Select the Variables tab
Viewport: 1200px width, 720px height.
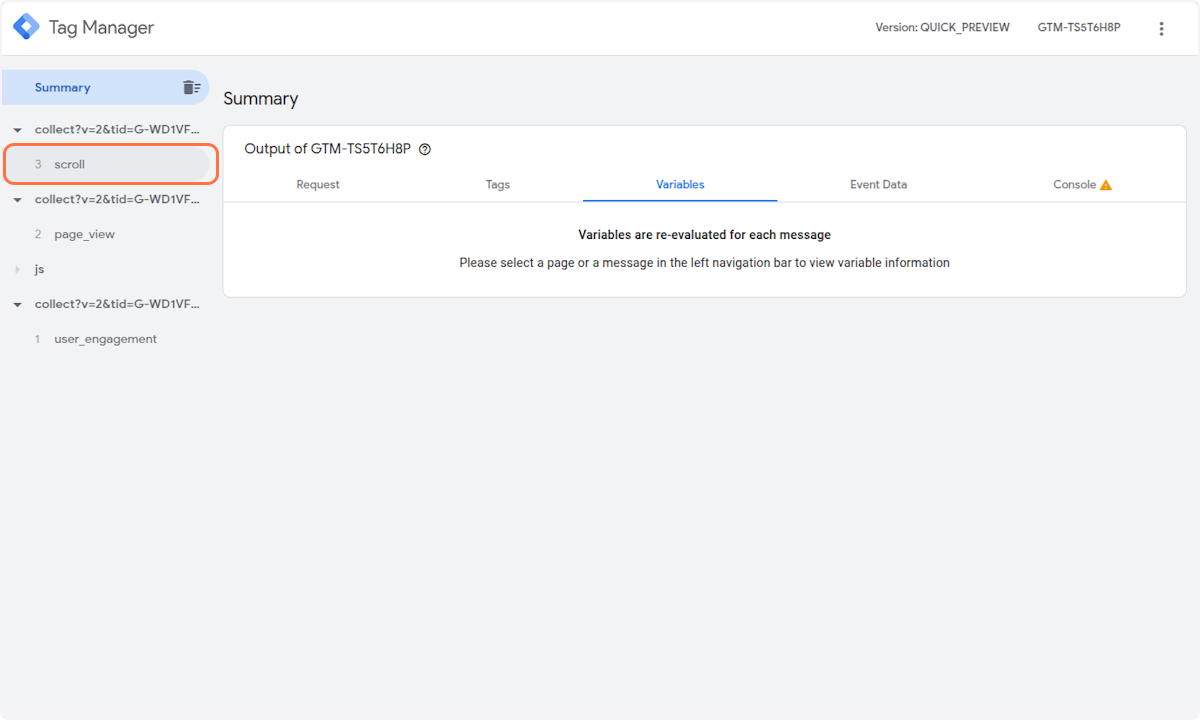coord(680,184)
